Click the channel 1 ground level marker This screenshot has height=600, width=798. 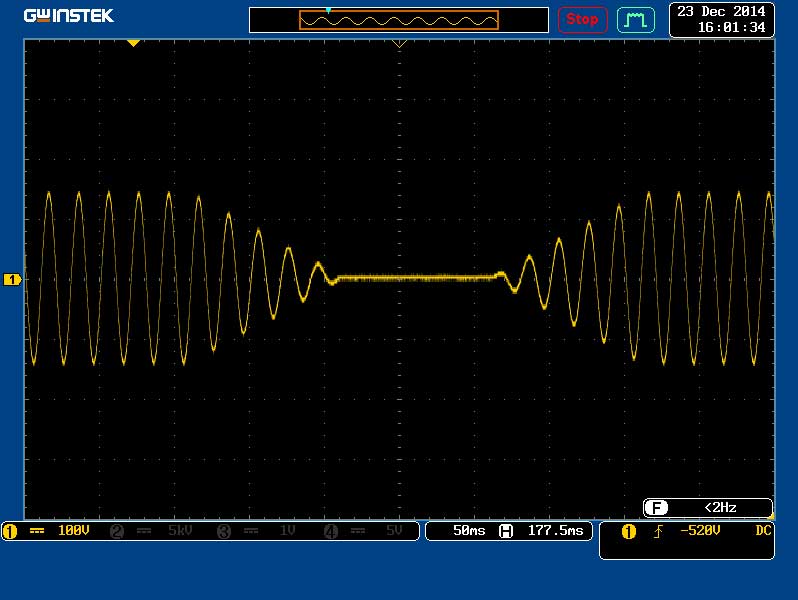tap(12, 280)
